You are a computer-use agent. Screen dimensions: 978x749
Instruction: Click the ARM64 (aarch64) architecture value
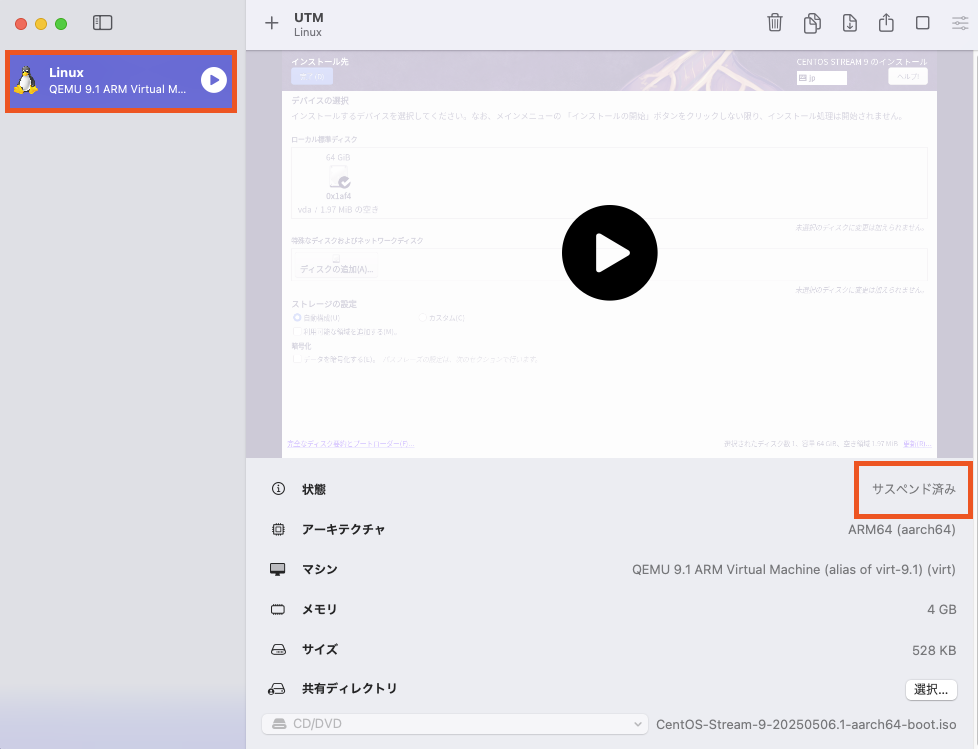pos(901,529)
